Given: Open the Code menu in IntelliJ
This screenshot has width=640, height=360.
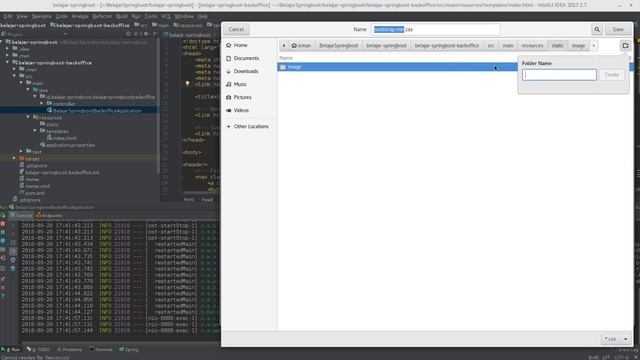Looking at the screenshot, I should [x=61, y=16].
